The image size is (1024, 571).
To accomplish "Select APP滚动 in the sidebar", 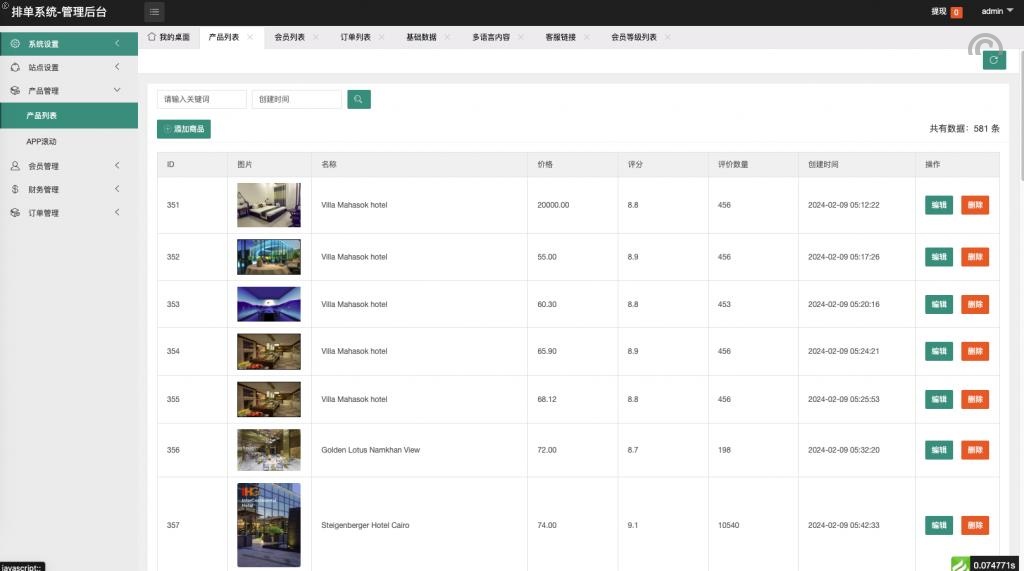I will [x=42, y=141].
